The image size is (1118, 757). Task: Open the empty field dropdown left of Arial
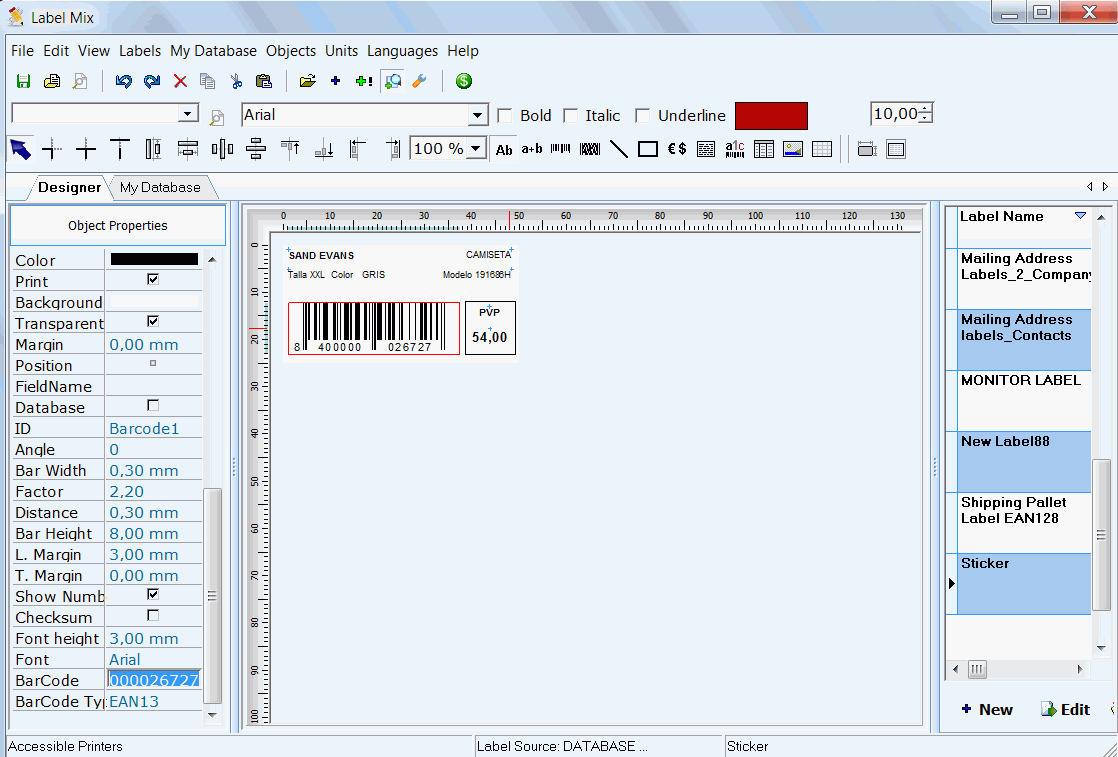coord(188,113)
